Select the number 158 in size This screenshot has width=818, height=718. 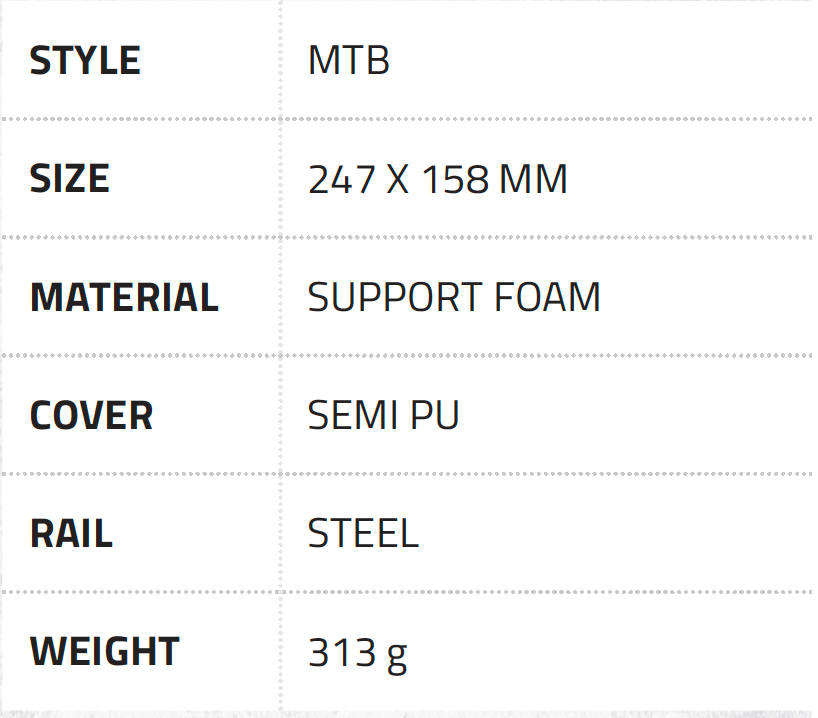[x=456, y=180]
